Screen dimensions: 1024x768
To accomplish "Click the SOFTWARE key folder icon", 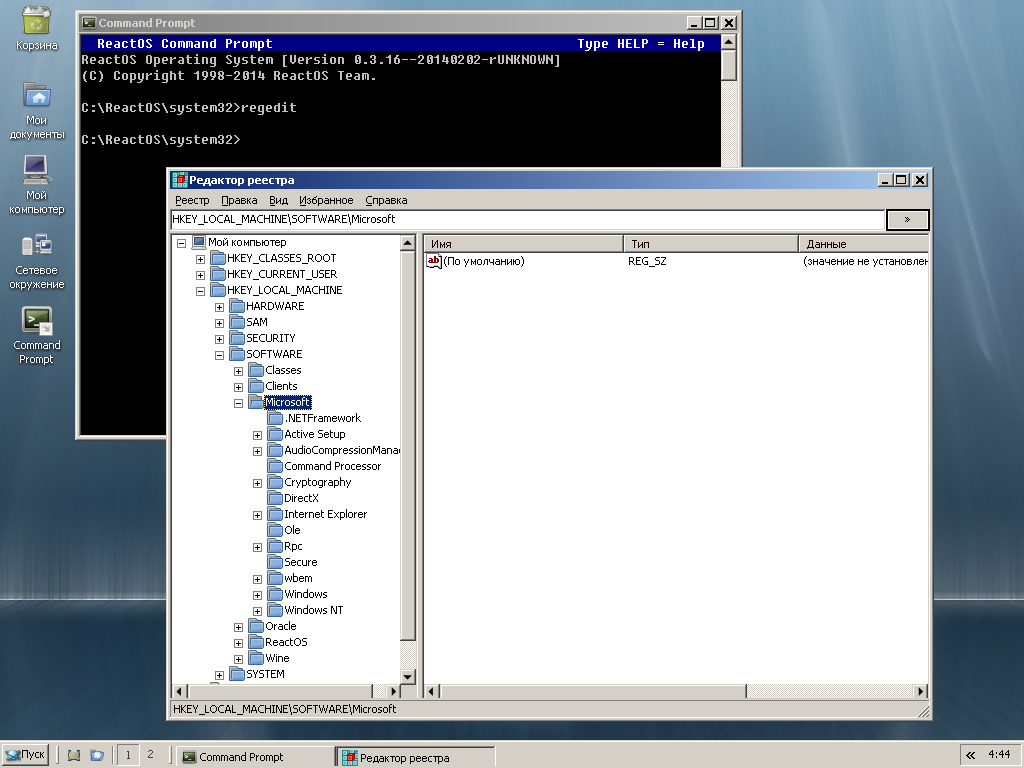I will (x=237, y=354).
